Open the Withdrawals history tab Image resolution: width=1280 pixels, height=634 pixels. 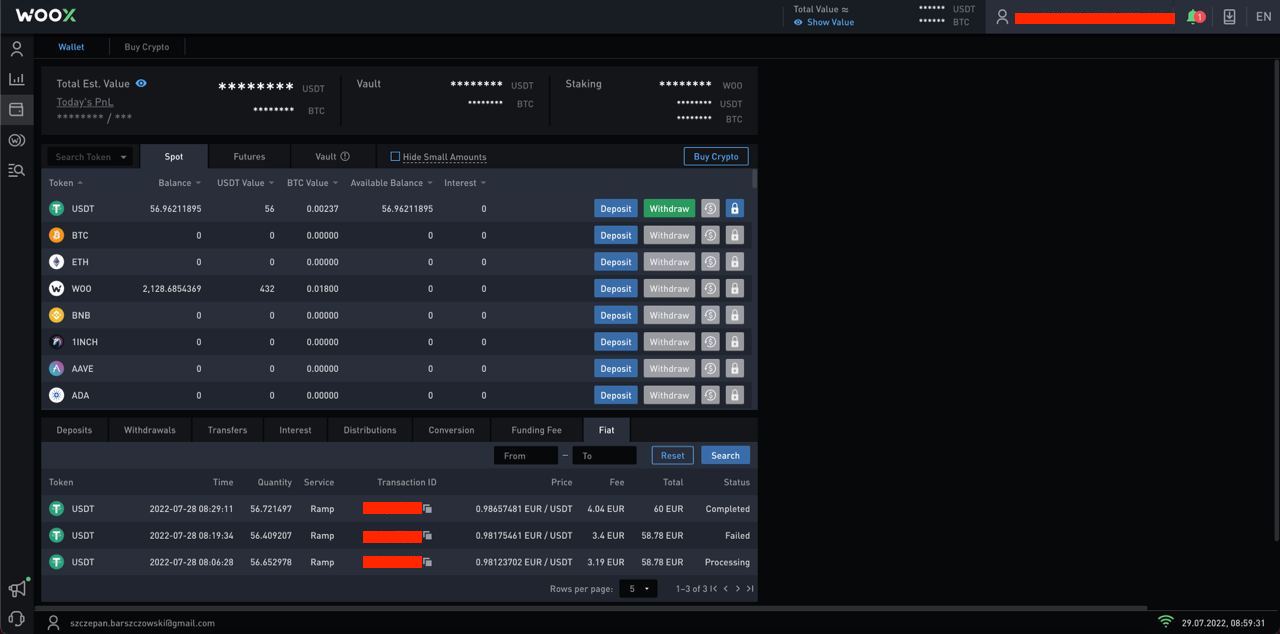coord(150,430)
